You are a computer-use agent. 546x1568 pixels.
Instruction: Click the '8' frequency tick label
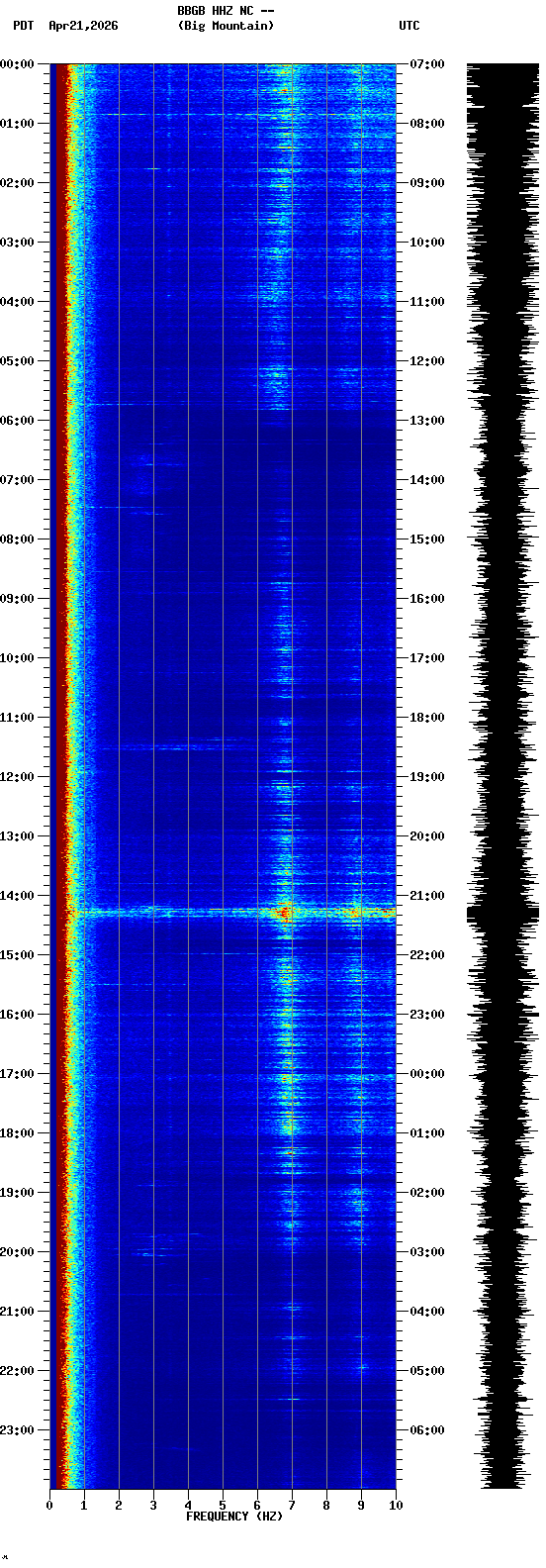tap(326, 1506)
